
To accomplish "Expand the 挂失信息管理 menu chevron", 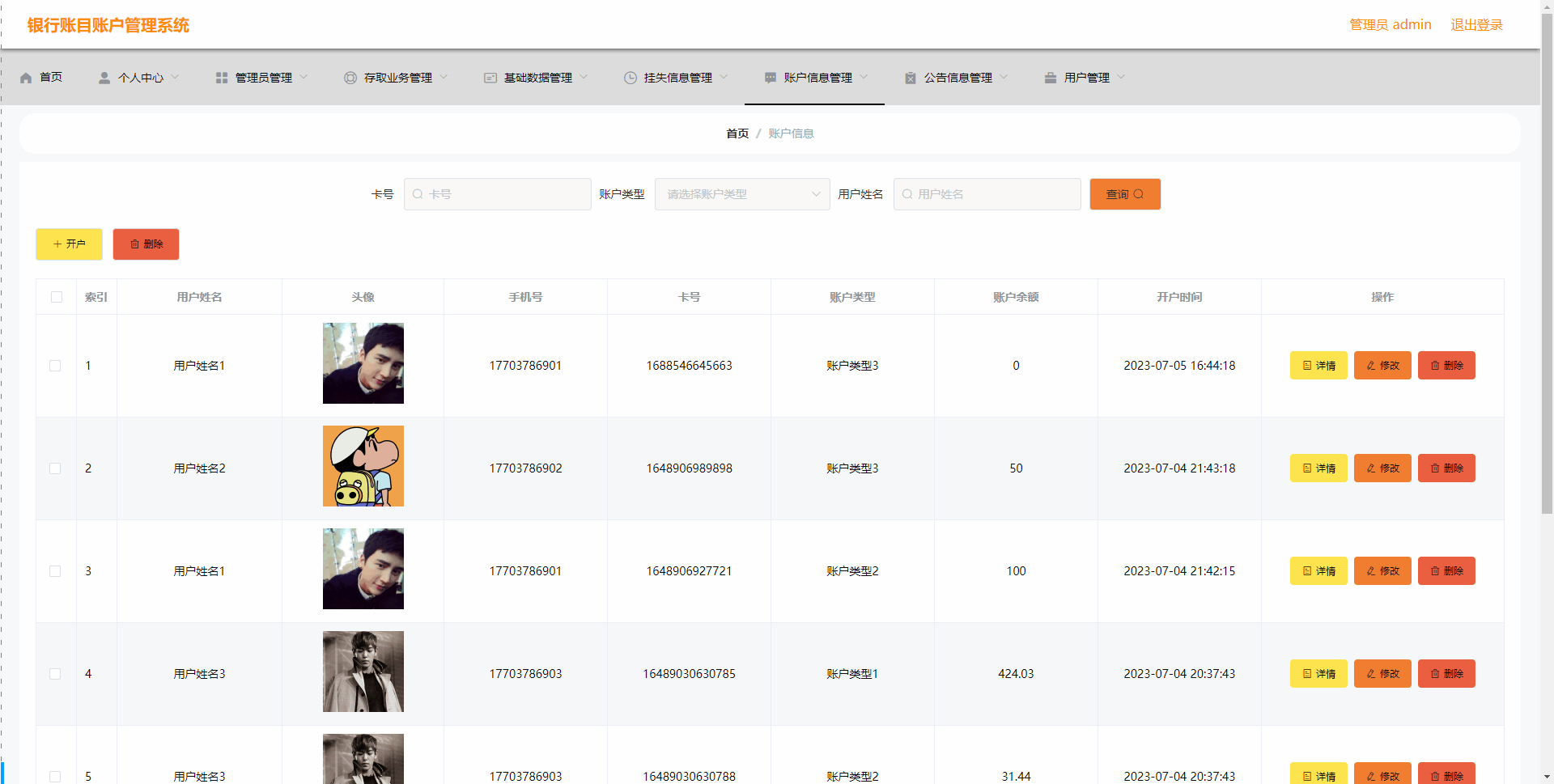I will (x=724, y=78).
